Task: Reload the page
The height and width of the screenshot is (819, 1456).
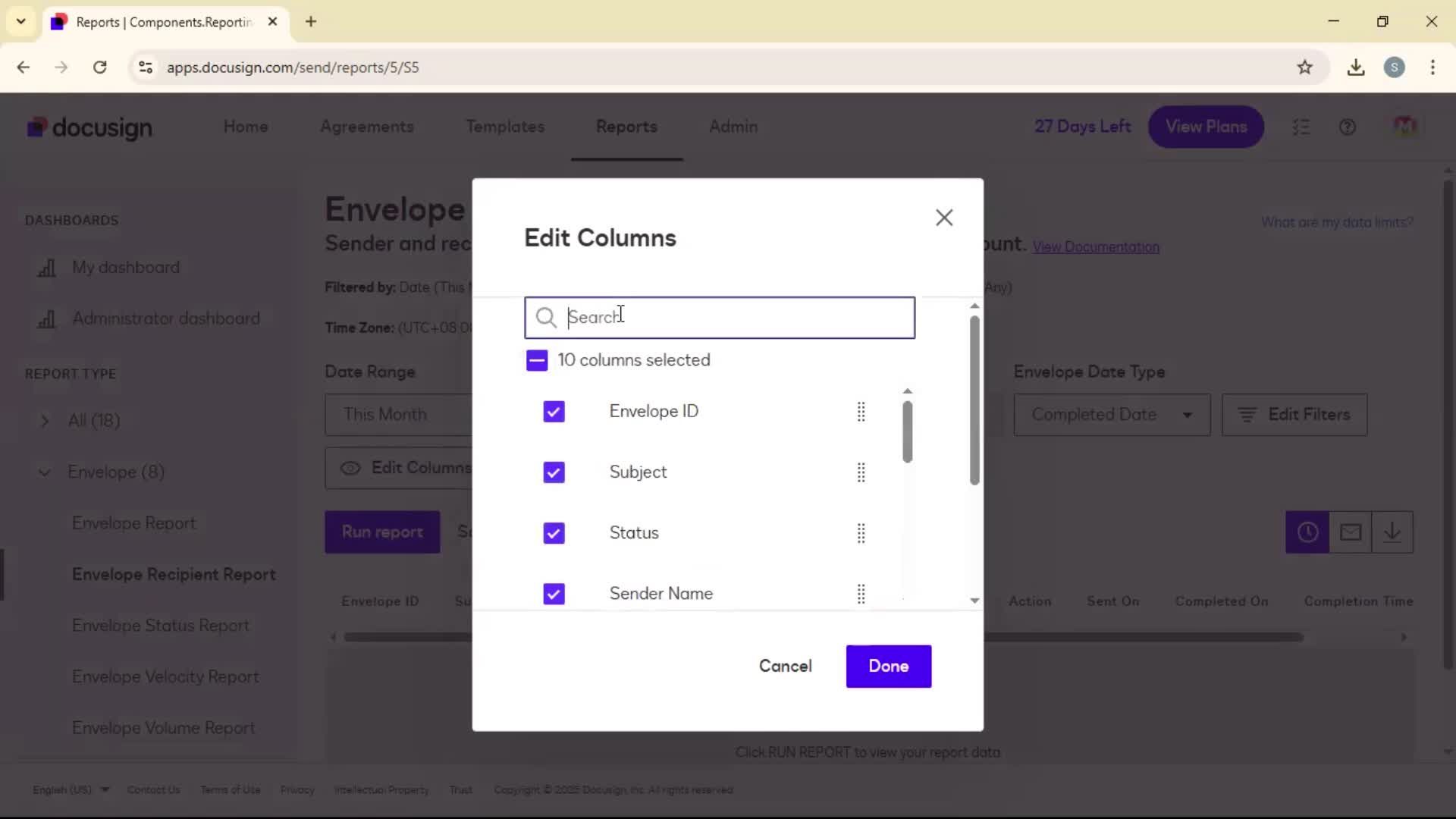Action: pos(99,67)
